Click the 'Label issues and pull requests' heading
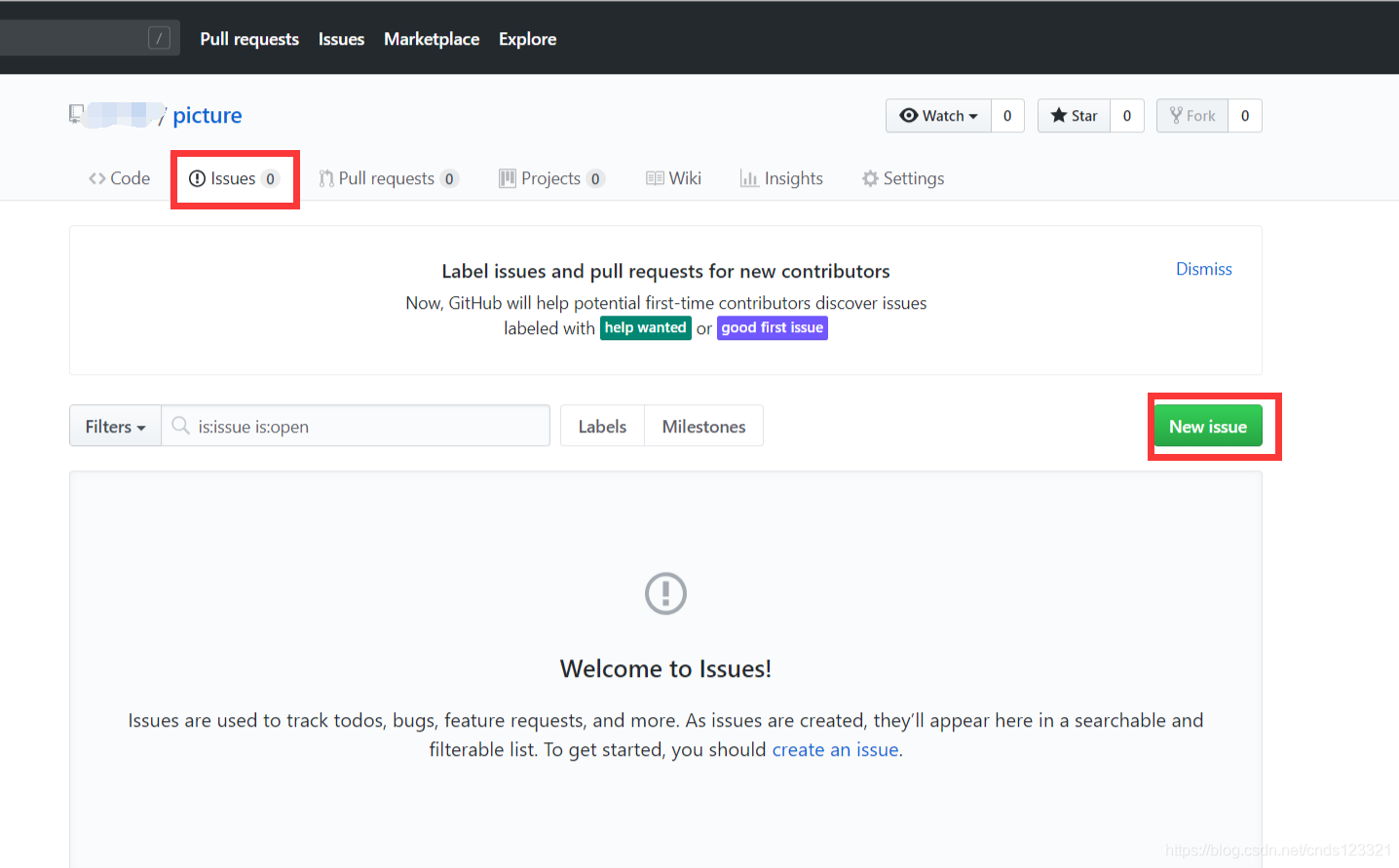Image resolution: width=1399 pixels, height=868 pixels. point(665,271)
